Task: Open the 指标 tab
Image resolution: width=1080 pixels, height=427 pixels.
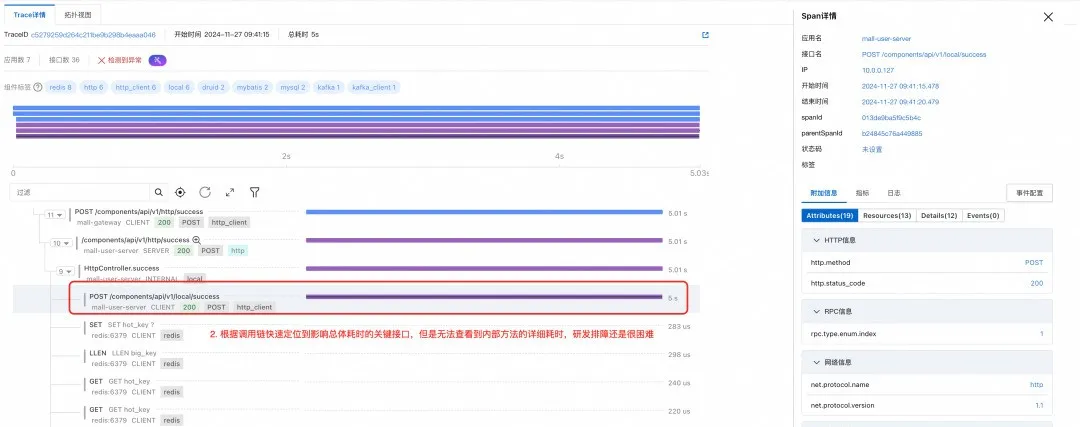Action: point(862,193)
